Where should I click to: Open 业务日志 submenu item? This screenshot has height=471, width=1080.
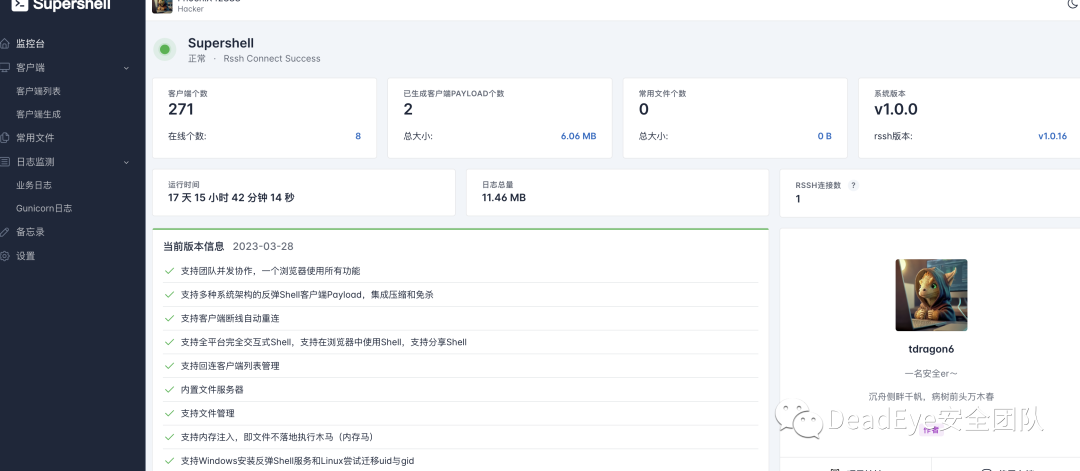pos(34,185)
